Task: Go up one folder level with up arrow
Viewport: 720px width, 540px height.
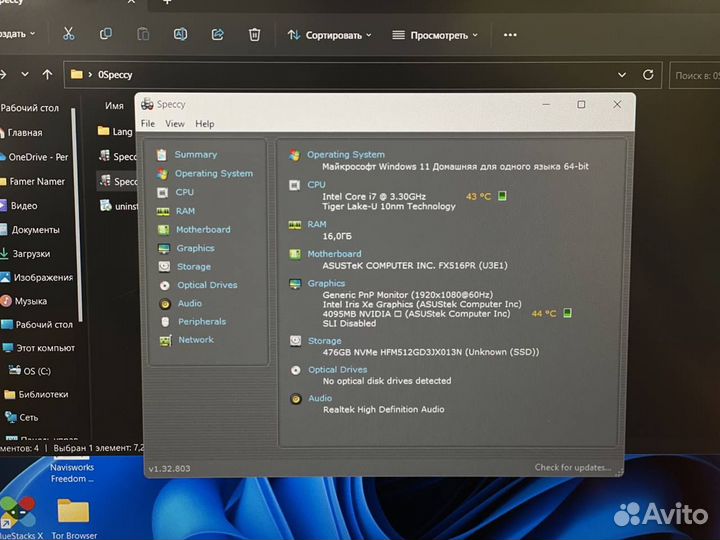Action: click(x=47, y=74)
